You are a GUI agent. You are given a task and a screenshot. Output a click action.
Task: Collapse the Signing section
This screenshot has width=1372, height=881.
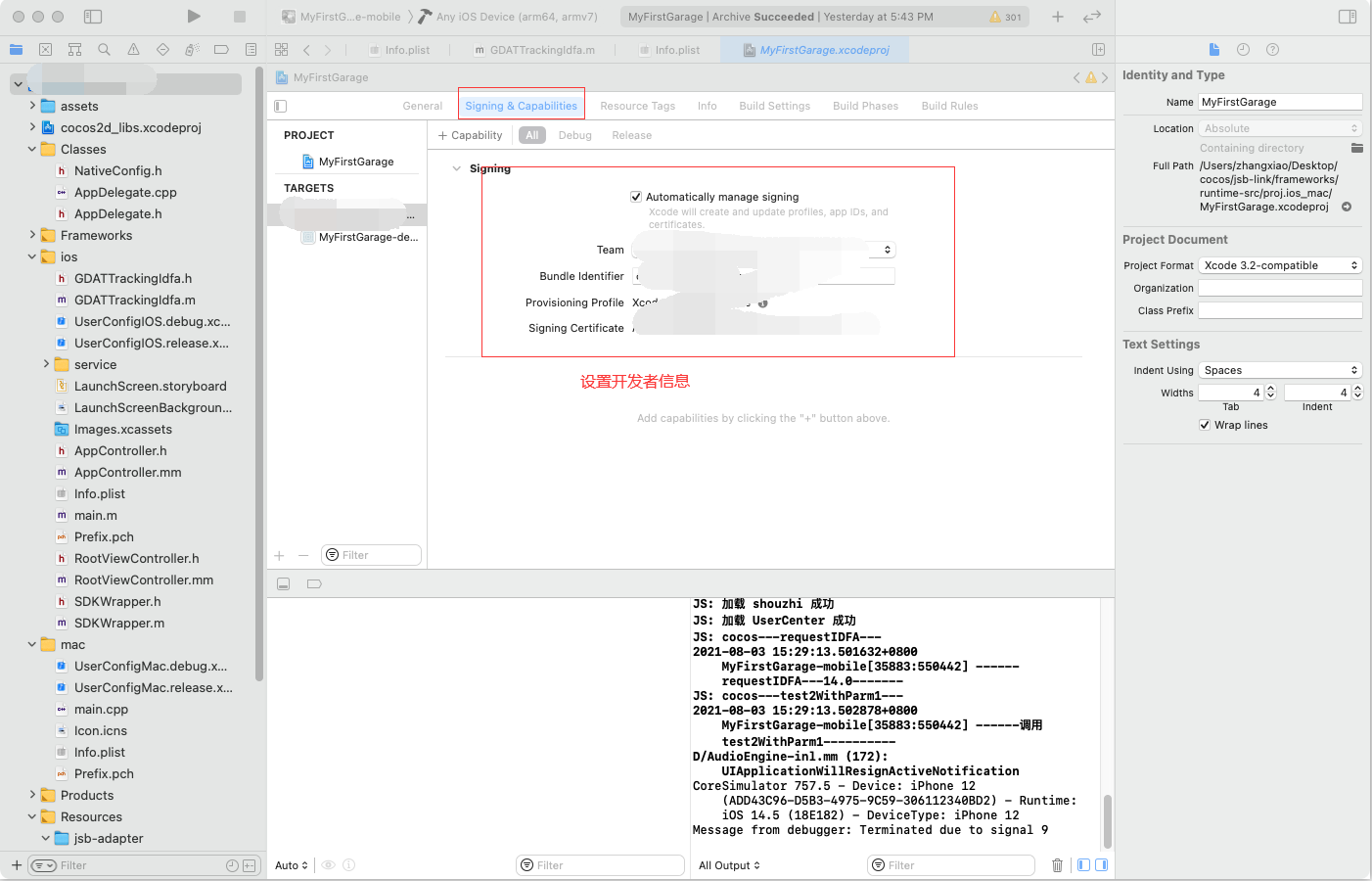pos(456,168)
